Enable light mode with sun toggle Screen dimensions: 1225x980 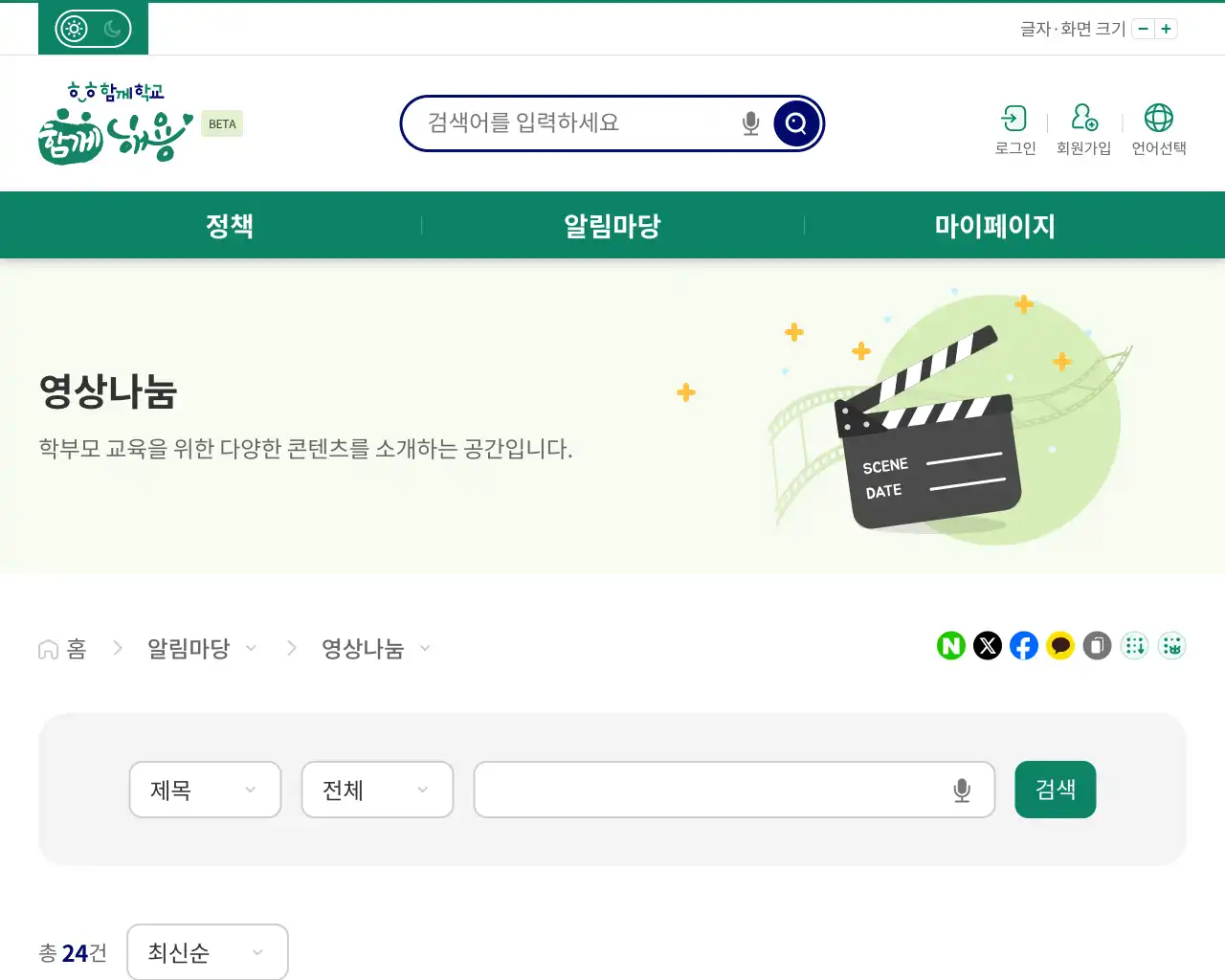pos(72,28)
